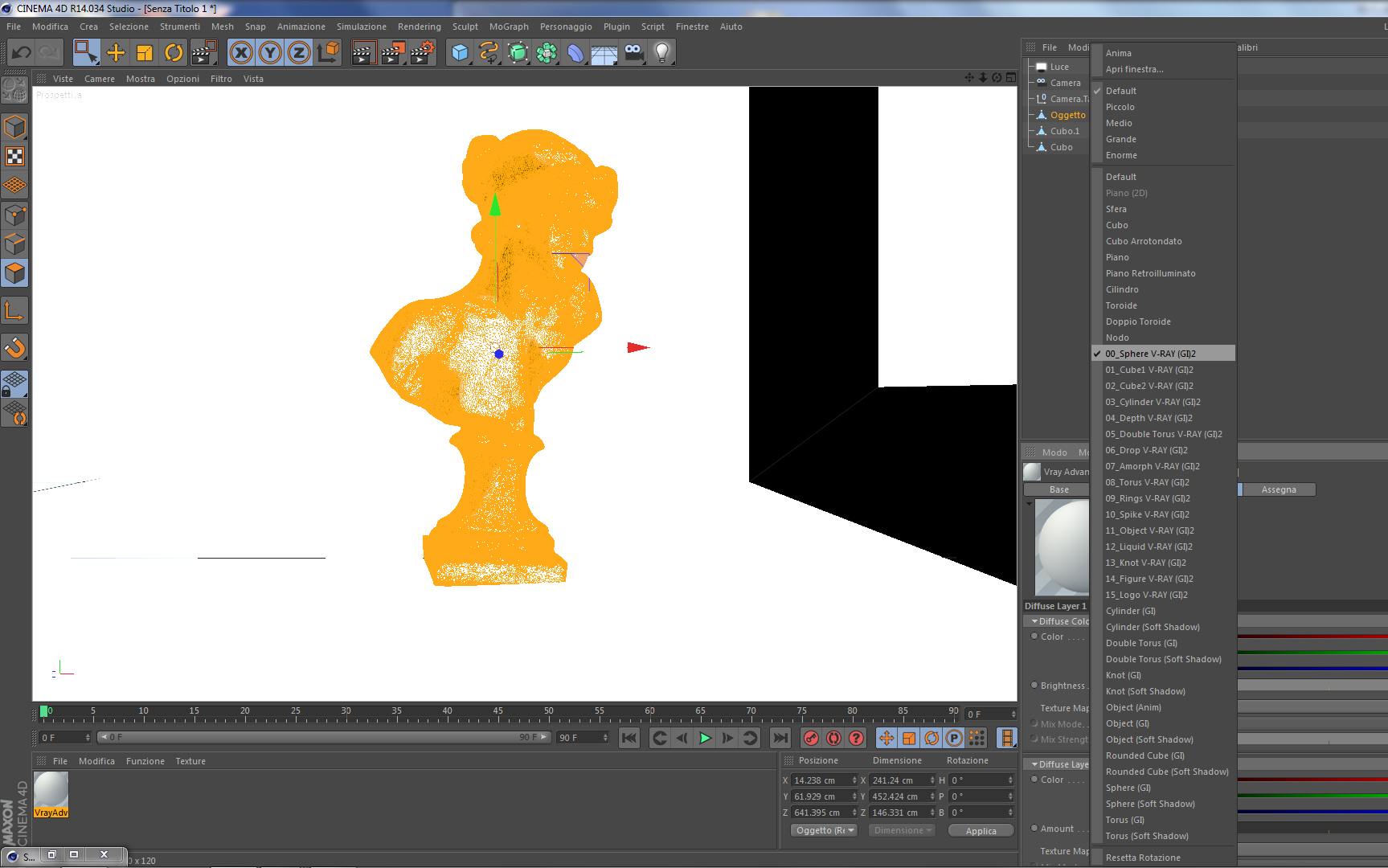This screenshot has width=1388, height=868.
Task: Expand the Diffuse Layer section arrow
Action: click(x=1035, y=764)
